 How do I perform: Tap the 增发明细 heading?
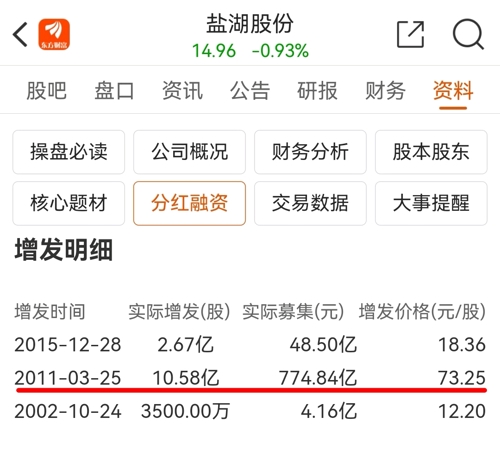(x=64, y=250)
